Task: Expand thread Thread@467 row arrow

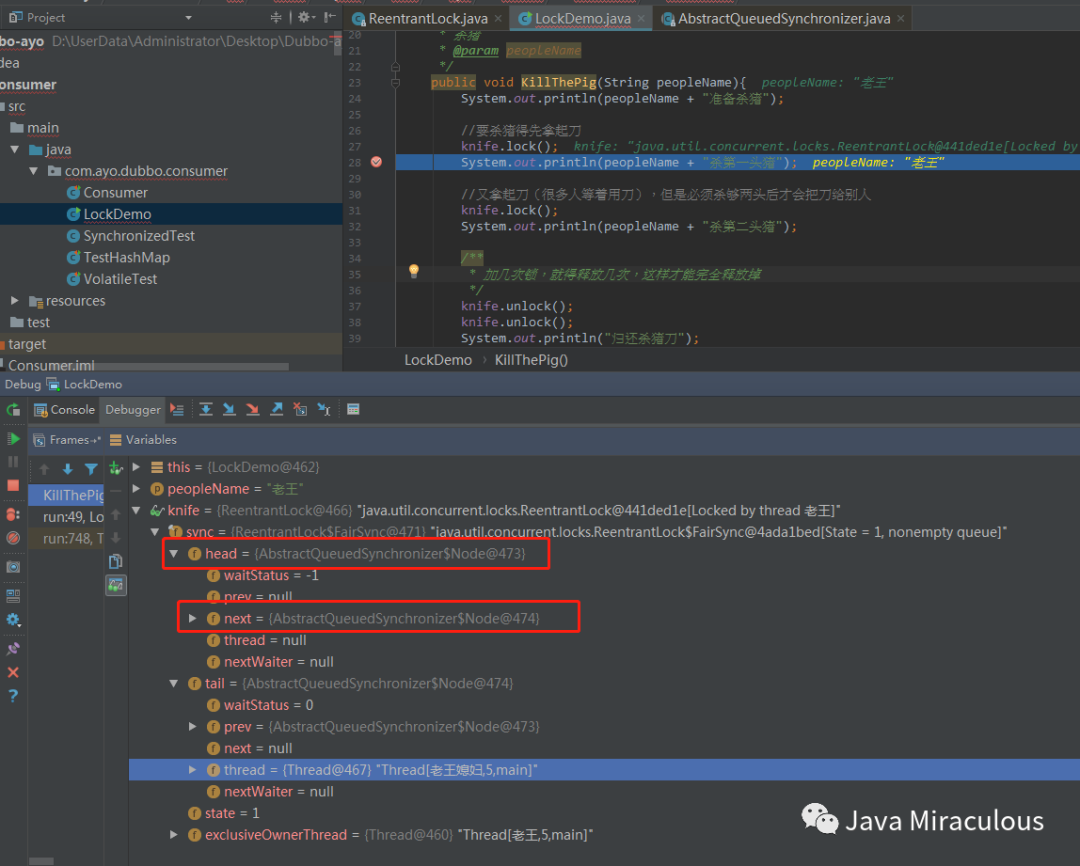Action: [x=193, y=770]
